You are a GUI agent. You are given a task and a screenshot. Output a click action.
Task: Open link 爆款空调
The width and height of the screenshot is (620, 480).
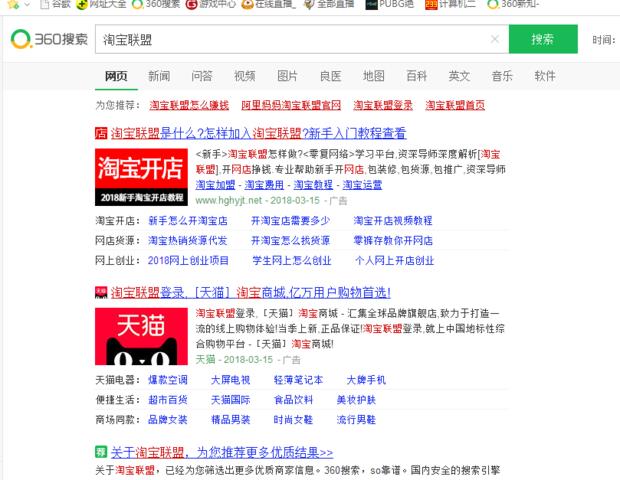pos(168,380)
